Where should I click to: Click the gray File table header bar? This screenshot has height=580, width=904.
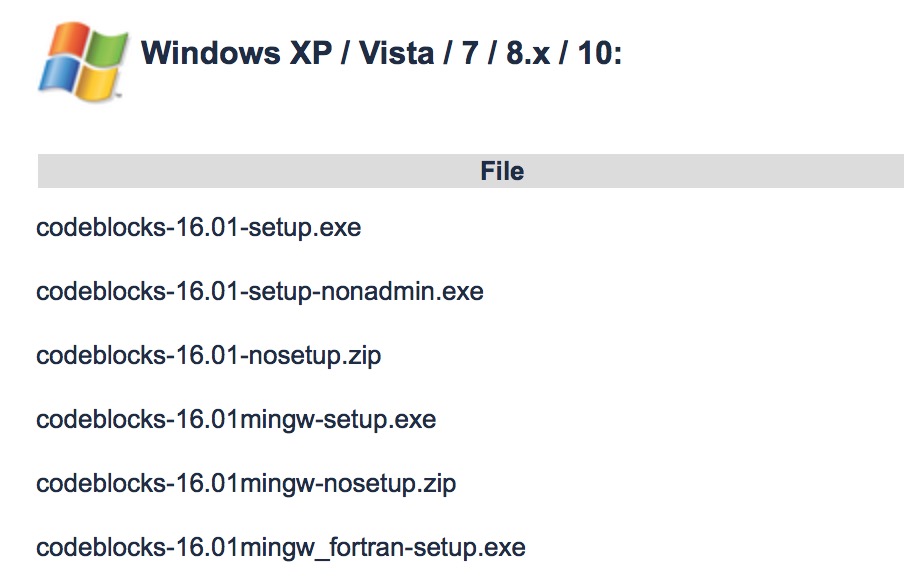pyautogui.click(x=470, y=171)
